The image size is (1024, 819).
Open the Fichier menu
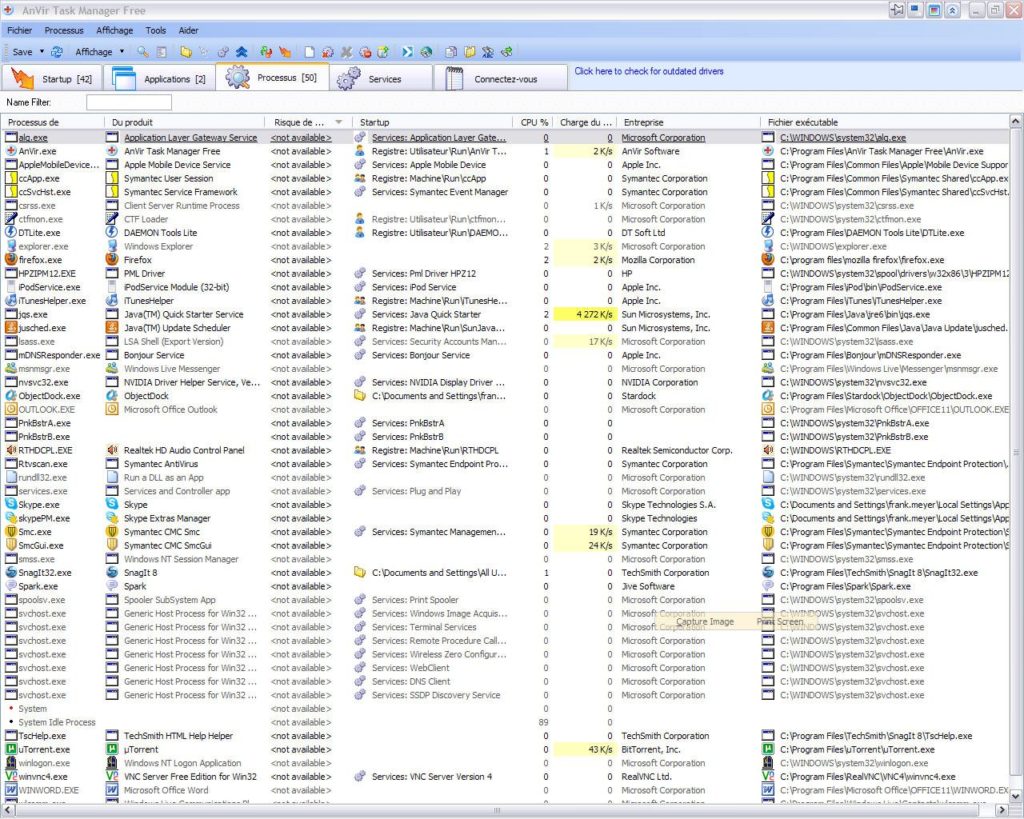click(20, 30)
